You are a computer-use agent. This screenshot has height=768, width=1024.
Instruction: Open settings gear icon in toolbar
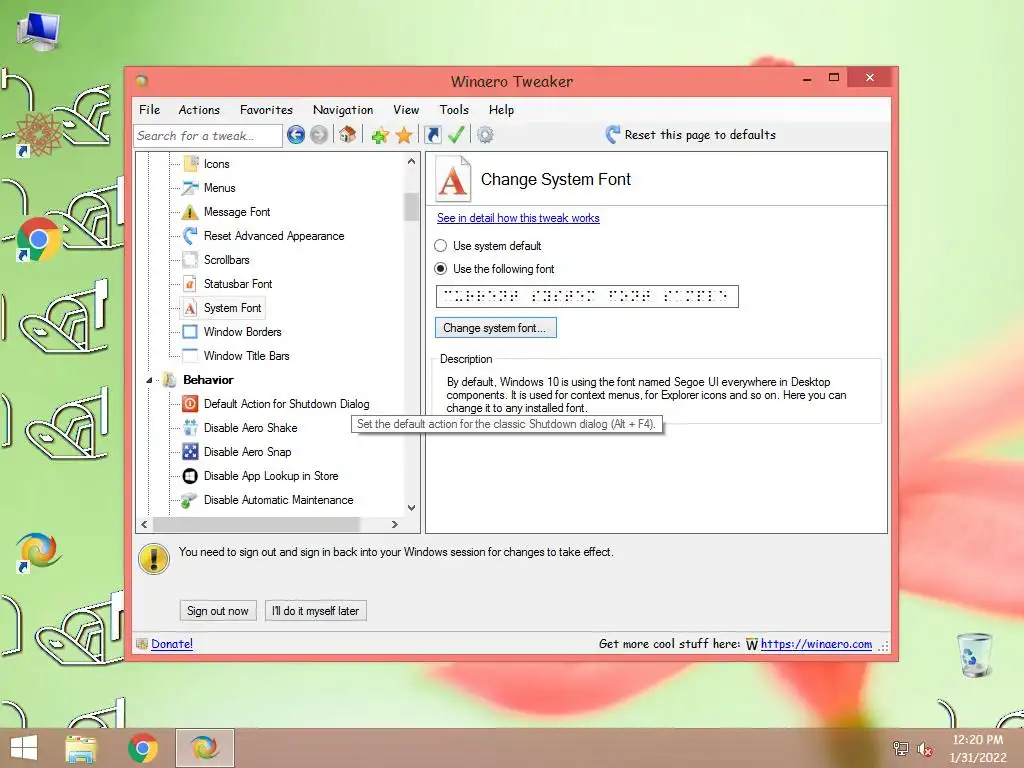point(485,135)
